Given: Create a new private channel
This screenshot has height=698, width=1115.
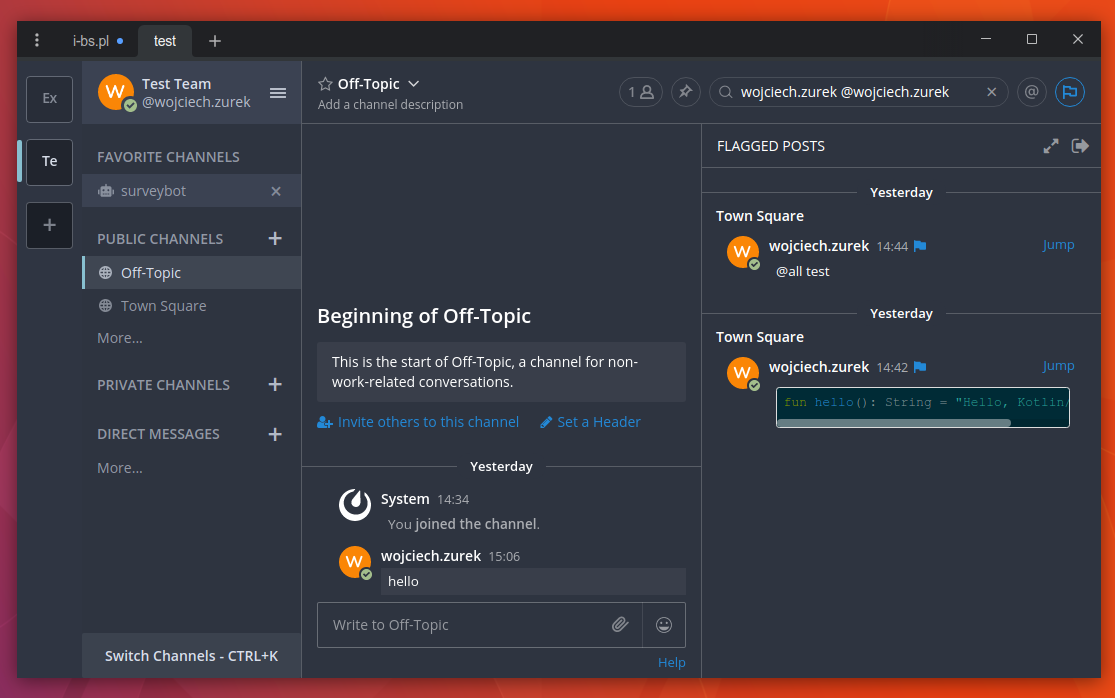Looking at the screenshot, I should click(275, 385).
